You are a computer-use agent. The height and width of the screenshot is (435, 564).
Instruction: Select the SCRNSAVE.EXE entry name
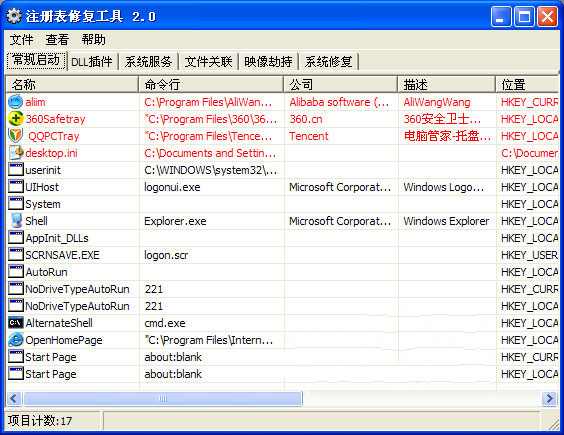pyautogui.click(x=62, y=255)
